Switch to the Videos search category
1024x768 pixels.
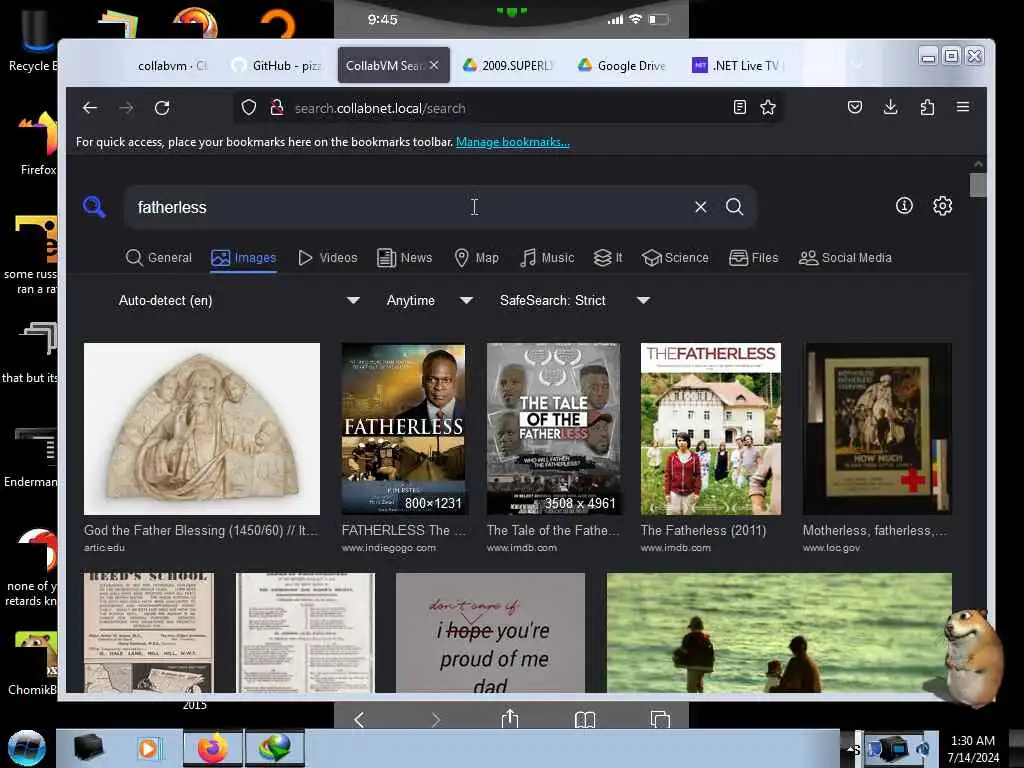(x=328, y=258)
